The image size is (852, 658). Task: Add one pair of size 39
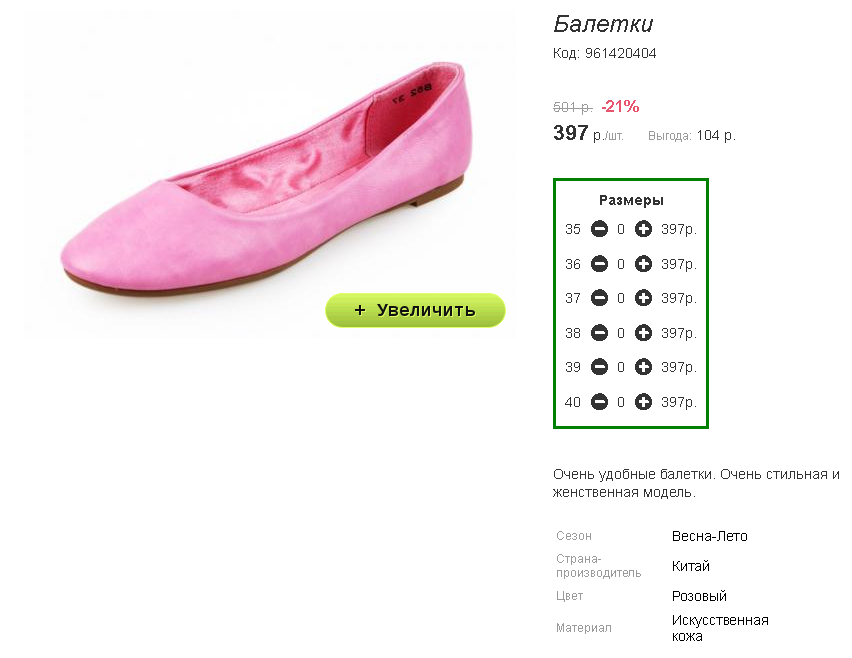(643, 367)
